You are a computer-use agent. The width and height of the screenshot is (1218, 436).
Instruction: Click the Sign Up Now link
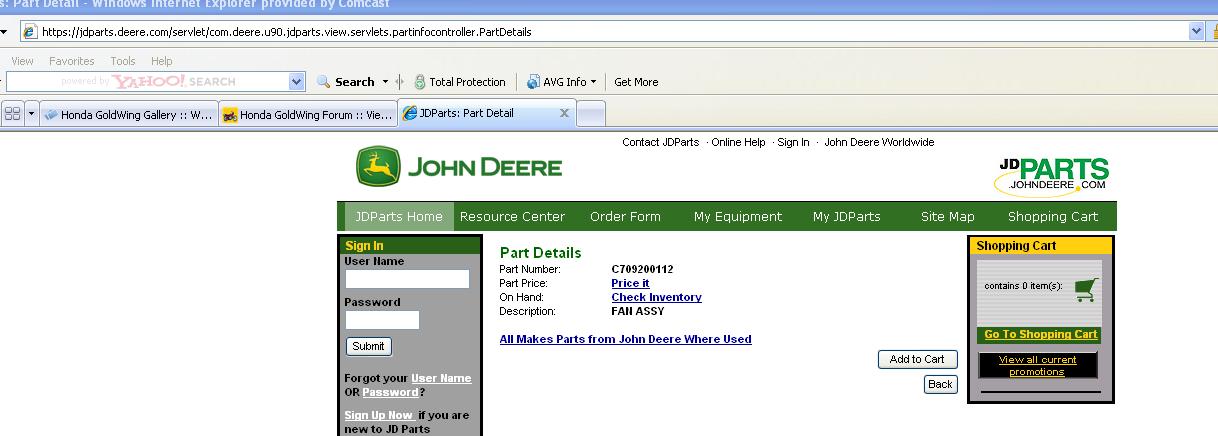pos(379,415)
